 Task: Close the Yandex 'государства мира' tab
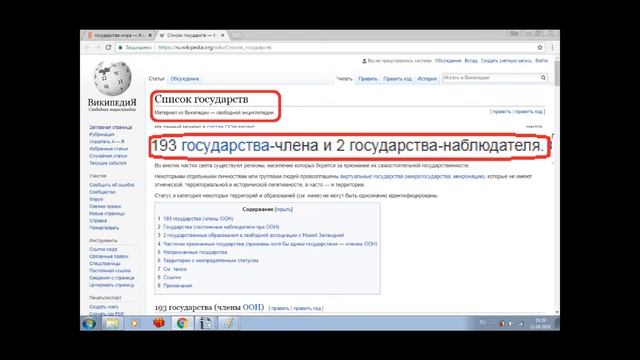click(x=150, y=36)
